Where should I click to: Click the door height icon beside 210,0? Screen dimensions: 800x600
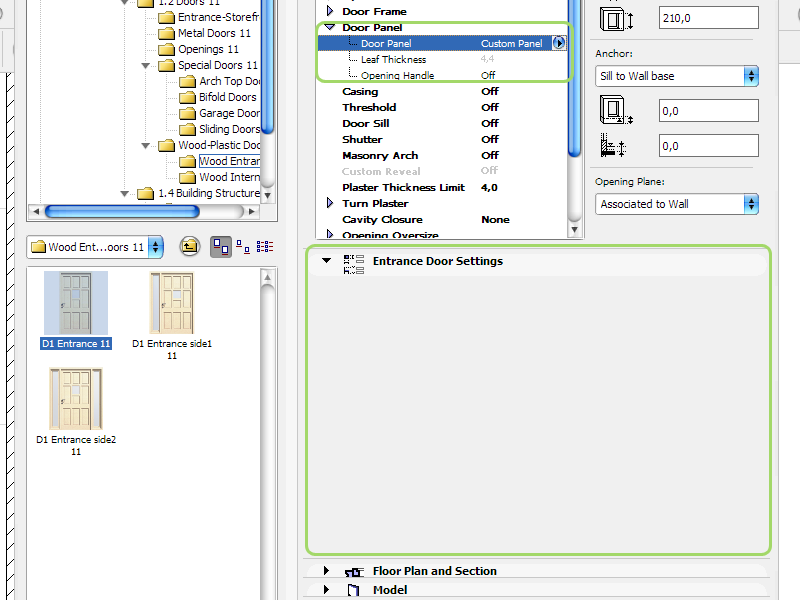616,19
